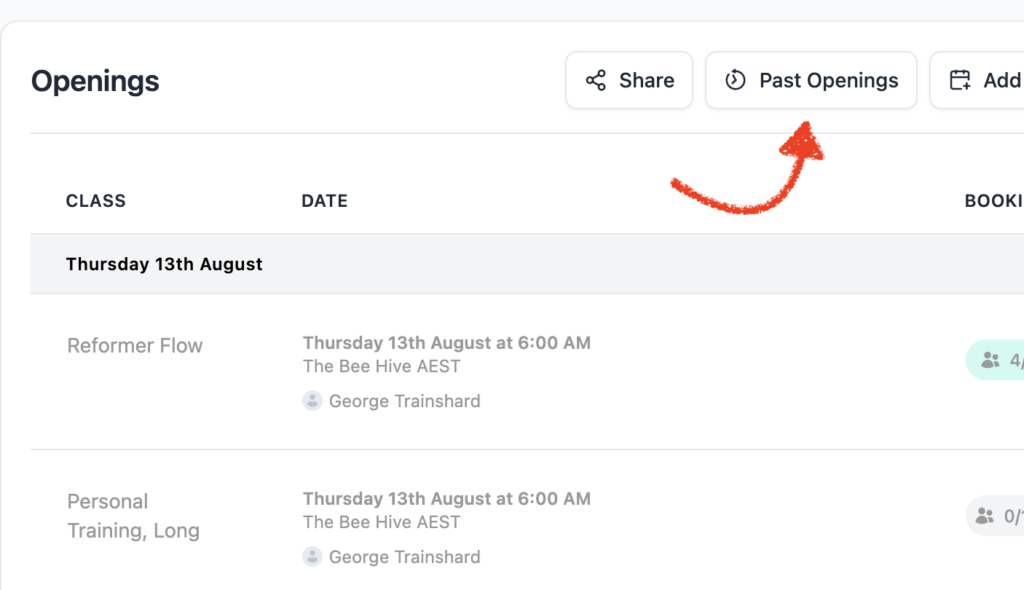Viewport: 1024px width, 590px height.
Task: Click George Trainshard under Personal Training
Action: (x=404, y=557)
